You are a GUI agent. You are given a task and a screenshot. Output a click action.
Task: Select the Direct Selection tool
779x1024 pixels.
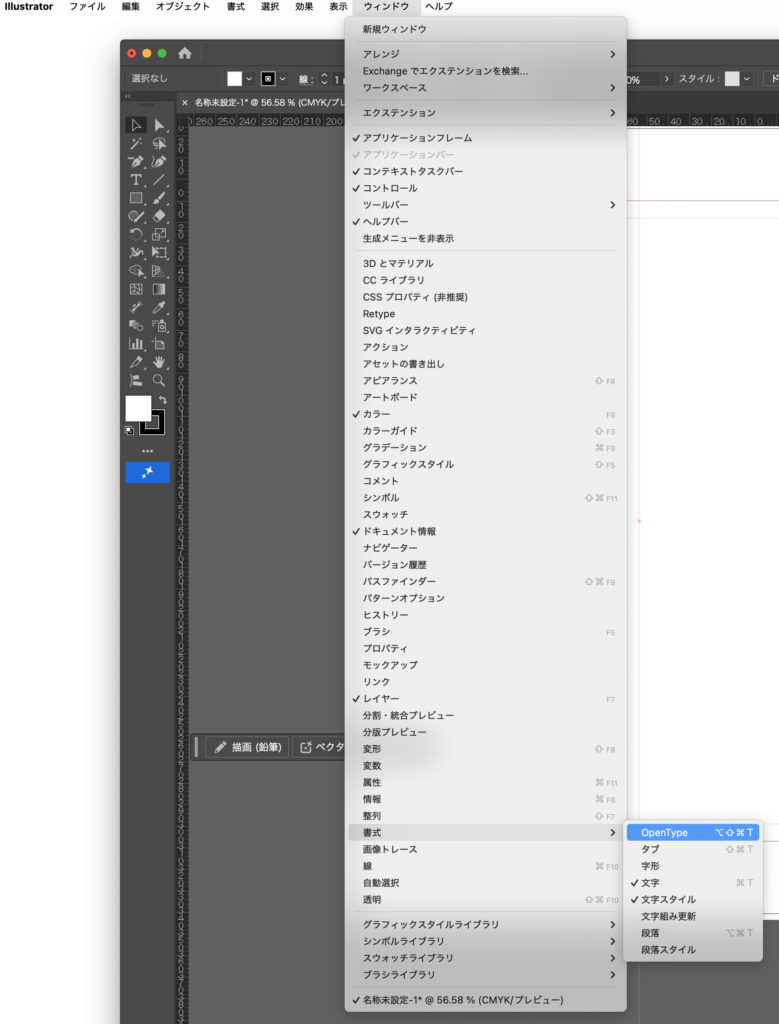159,125
